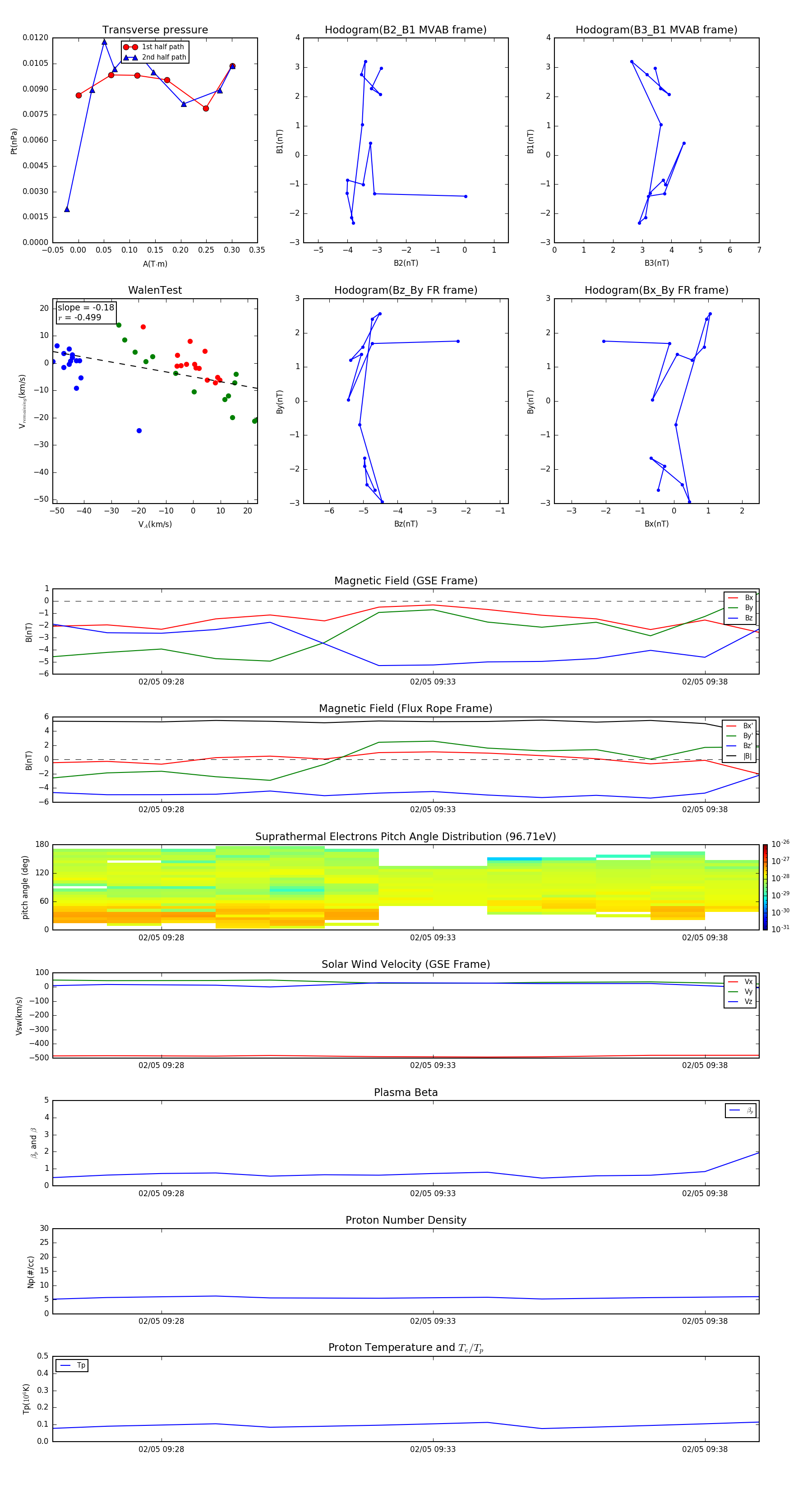Click the 'Transverse pressure' plot title
Image resolution: width=812 pixels, height=1489 pixels.
(155, 30)
